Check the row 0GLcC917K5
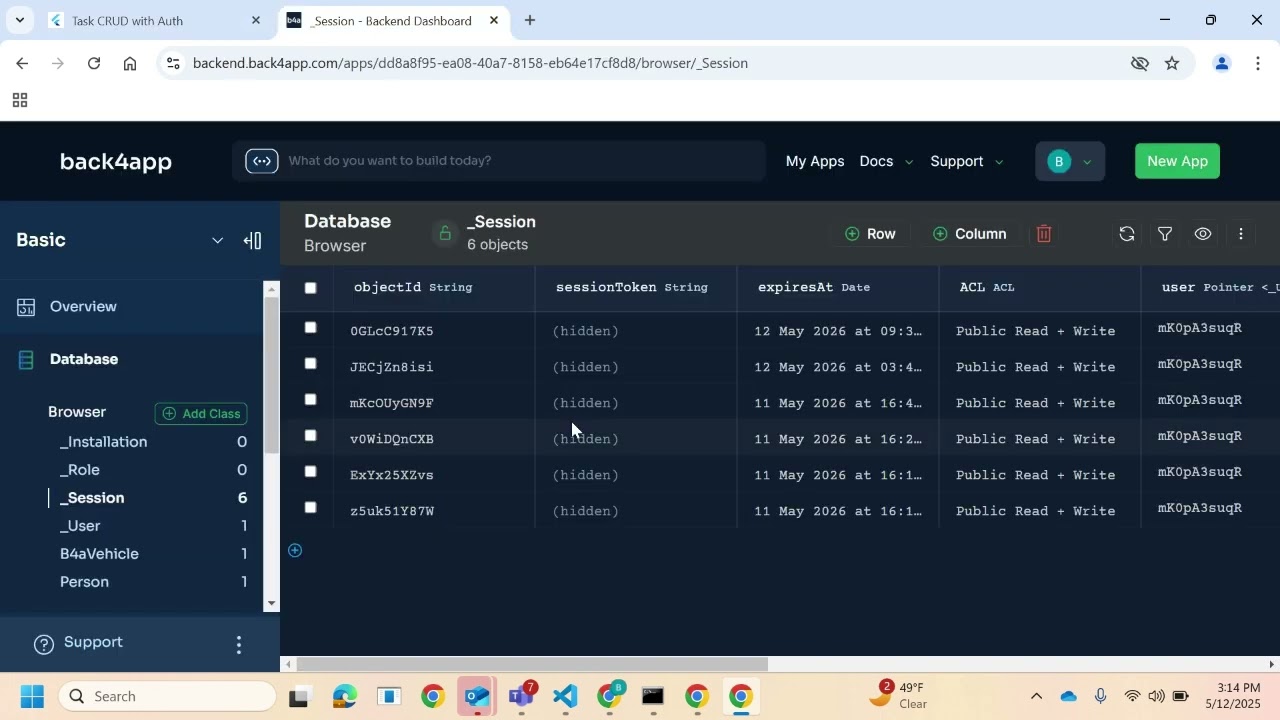 tap(310, 328)
